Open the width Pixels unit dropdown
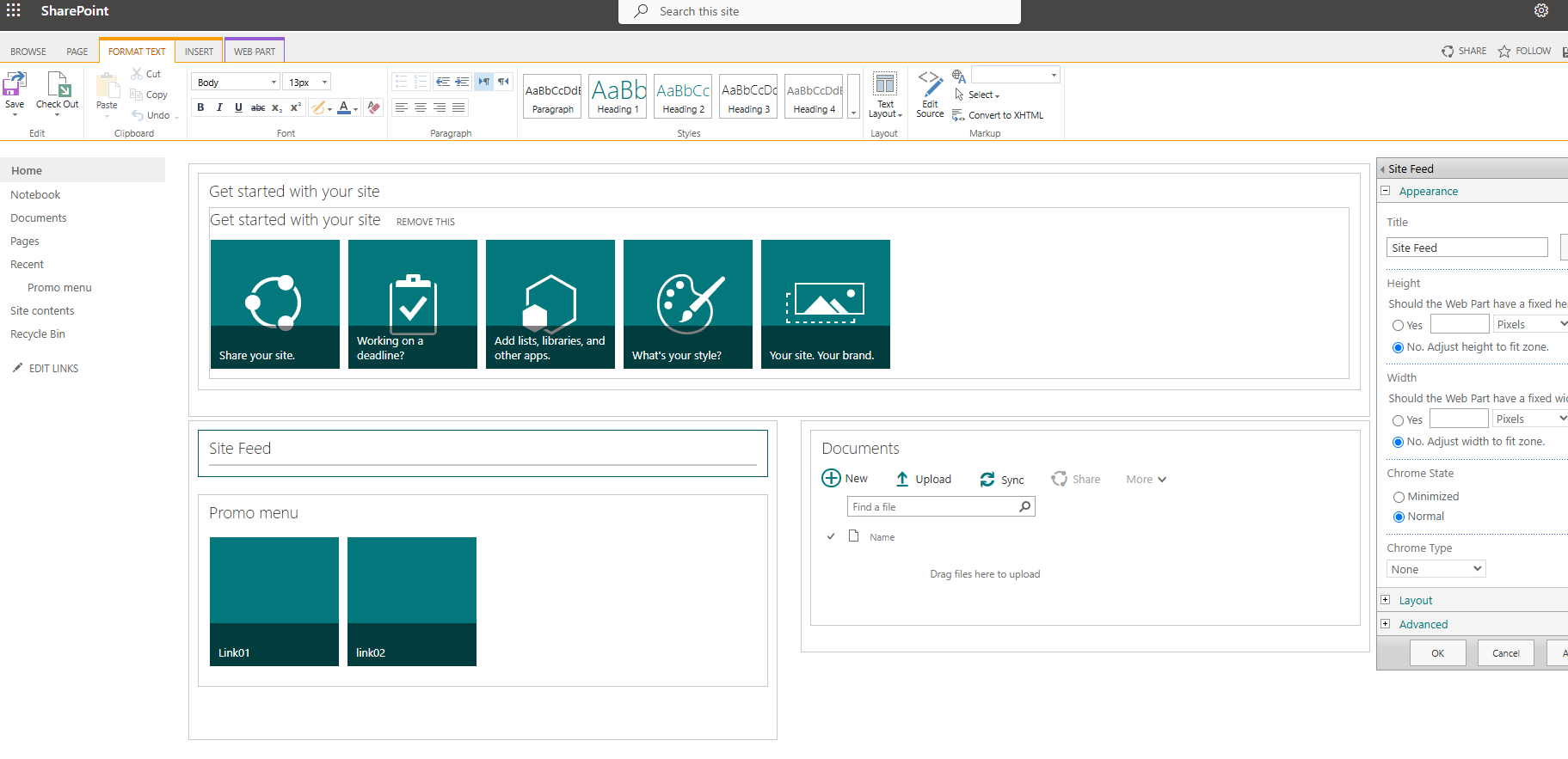 click(x=1529, y=419)
